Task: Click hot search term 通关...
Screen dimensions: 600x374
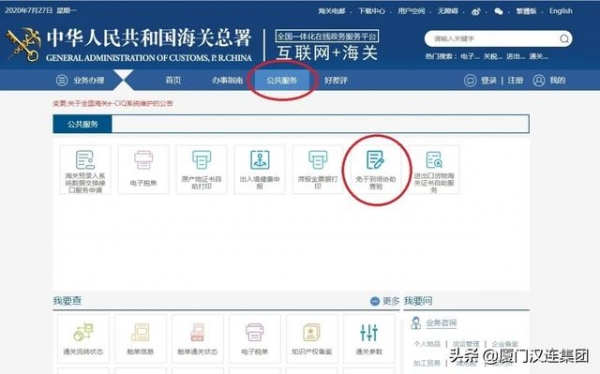Action: click(539, 57)
